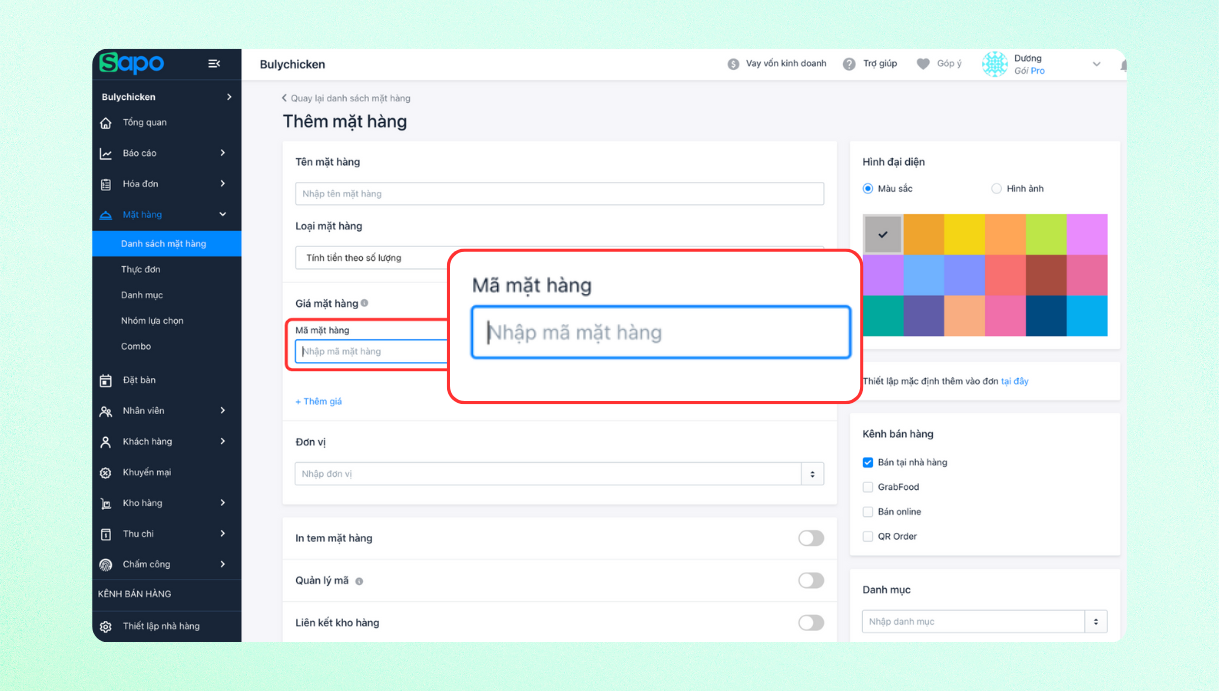Expand the Kho hàng submenu chevron
This screenshot has width=1219, height=691.
(223, 503)
